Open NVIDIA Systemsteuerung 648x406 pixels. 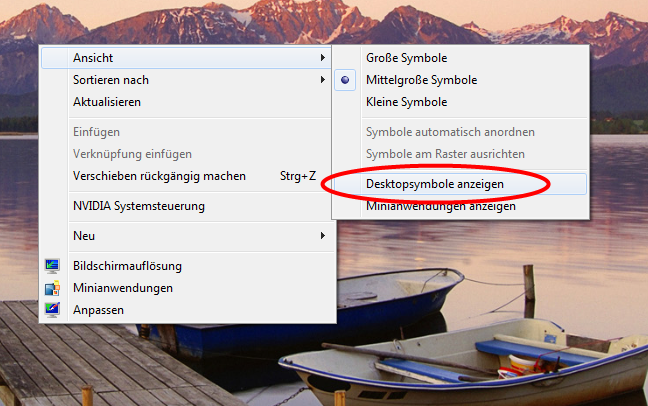point(186,206)
